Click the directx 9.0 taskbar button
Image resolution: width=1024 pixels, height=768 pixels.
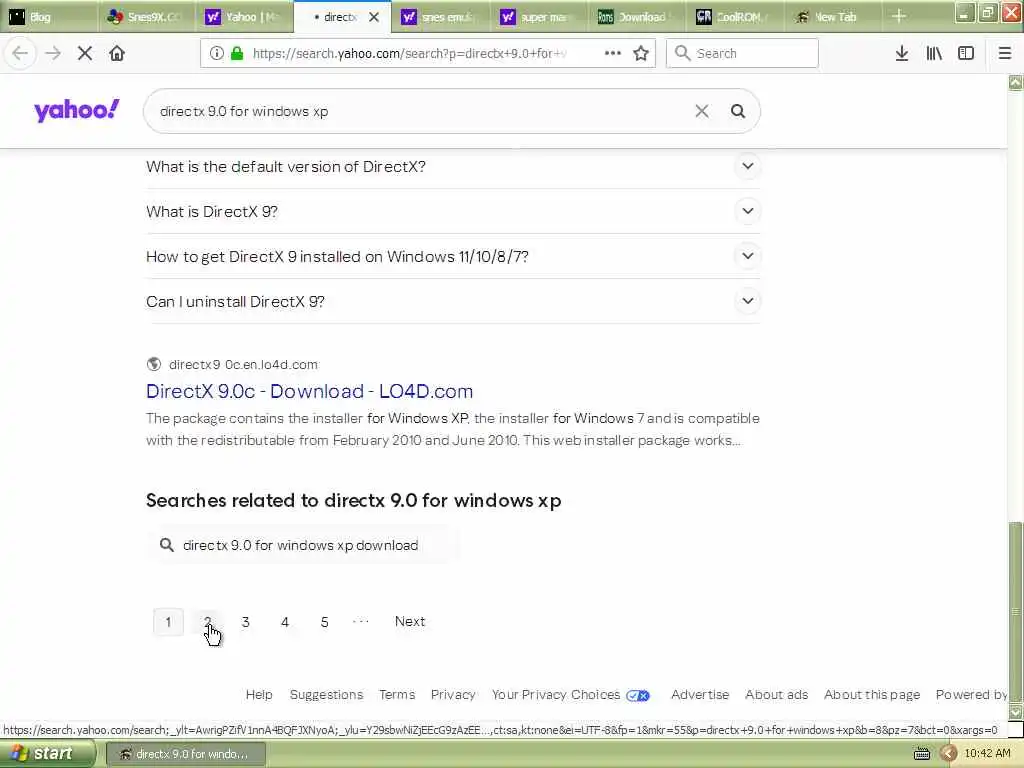tap(186, 754)
